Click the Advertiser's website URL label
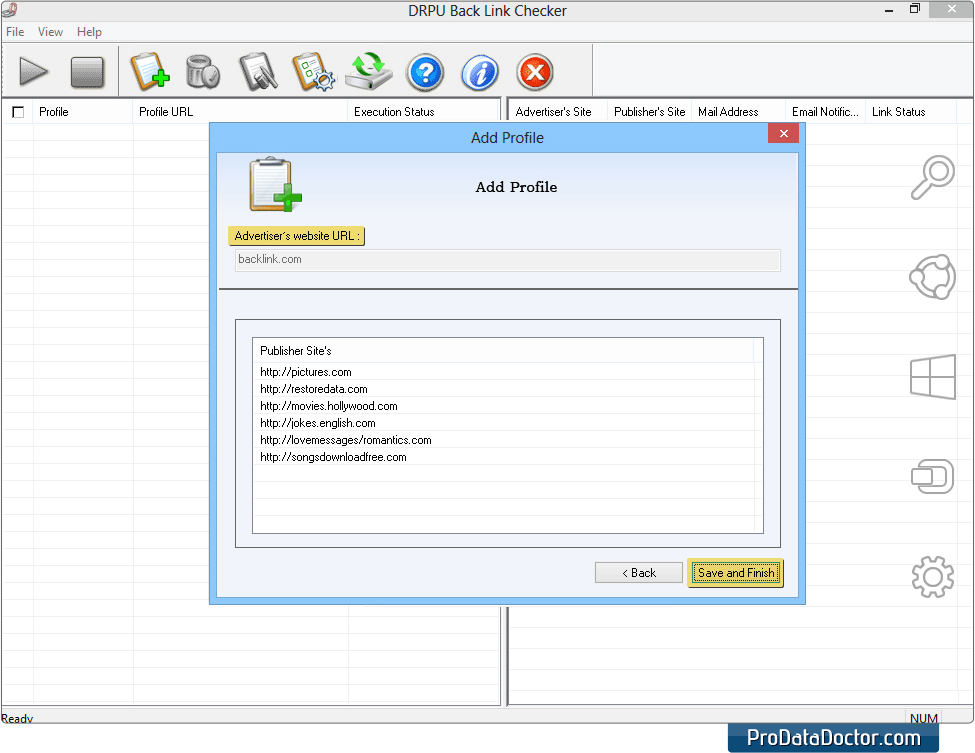 coord(297,236)
